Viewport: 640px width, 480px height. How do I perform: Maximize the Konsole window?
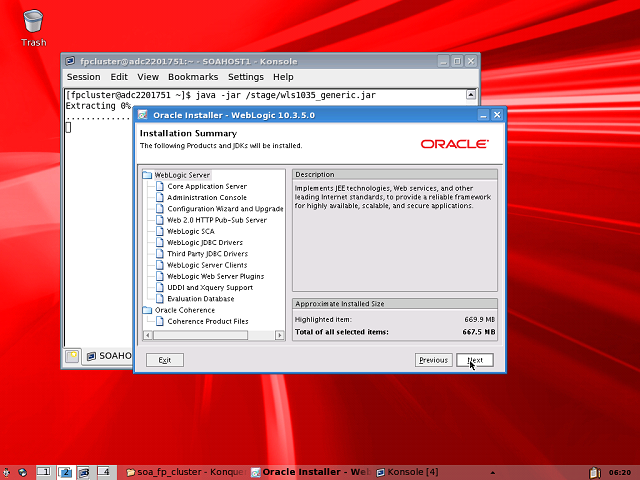457,62
